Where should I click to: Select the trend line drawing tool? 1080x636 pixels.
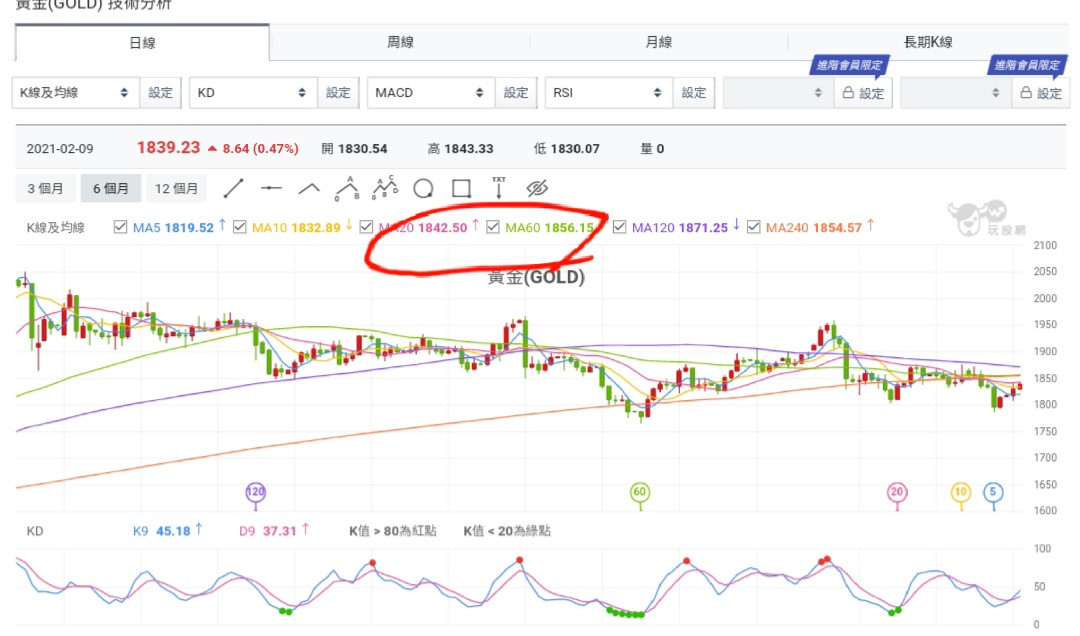tap(233, 188)
